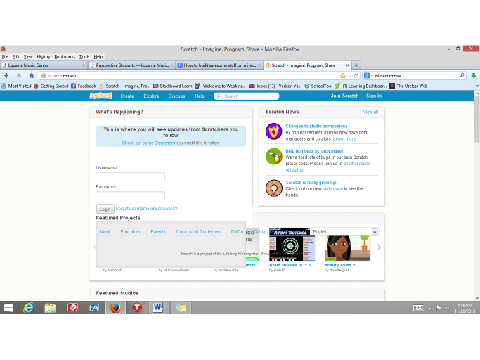
Task: Switch to the 'How to build...' browser tab
Action: (219, 65)
